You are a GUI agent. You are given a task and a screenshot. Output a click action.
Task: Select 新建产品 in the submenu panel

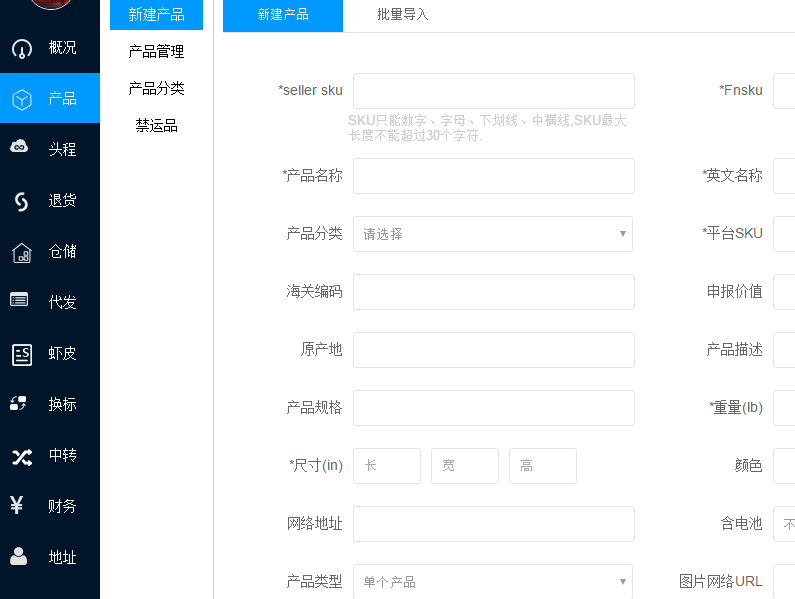(x=156, y=15)
